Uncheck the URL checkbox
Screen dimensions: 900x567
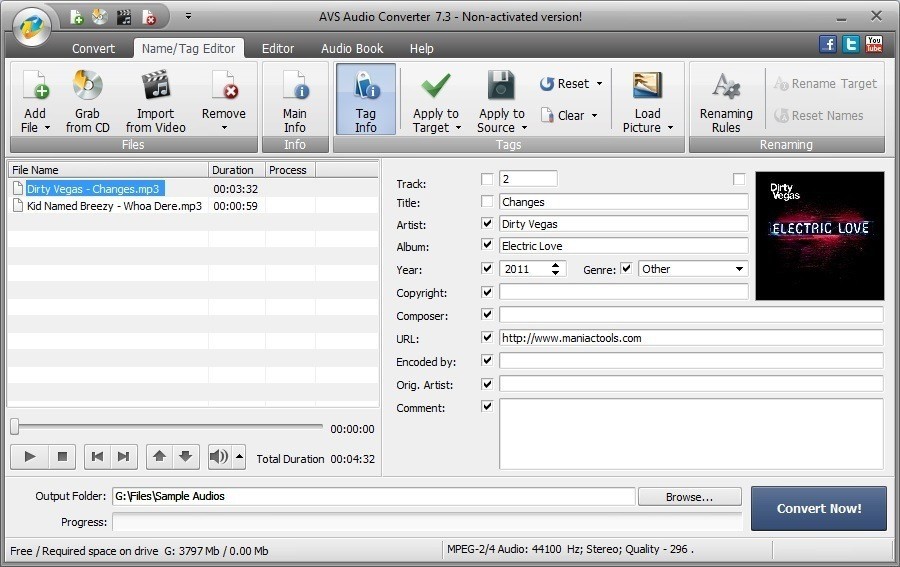pos(487,337)
